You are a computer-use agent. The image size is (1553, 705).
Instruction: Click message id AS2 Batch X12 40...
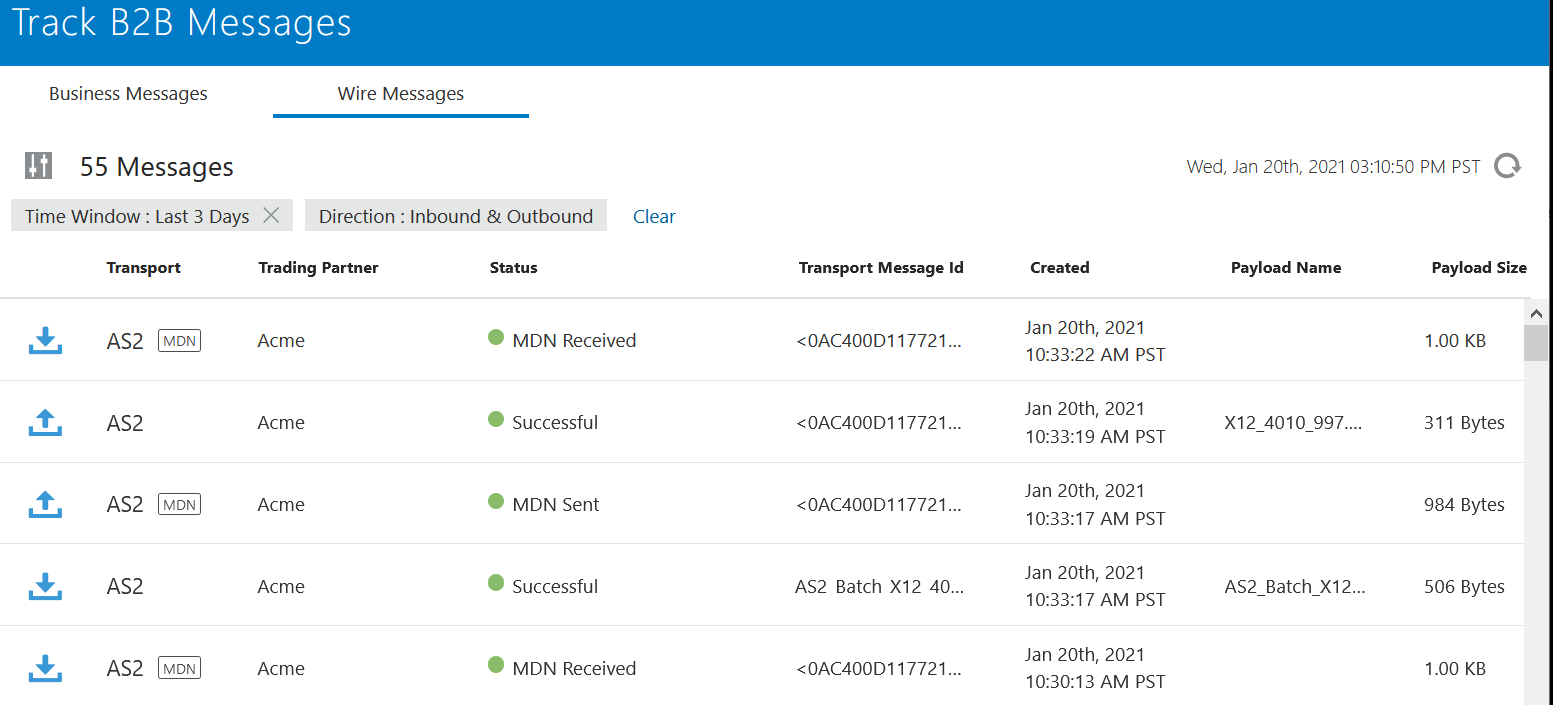(879, 587)
